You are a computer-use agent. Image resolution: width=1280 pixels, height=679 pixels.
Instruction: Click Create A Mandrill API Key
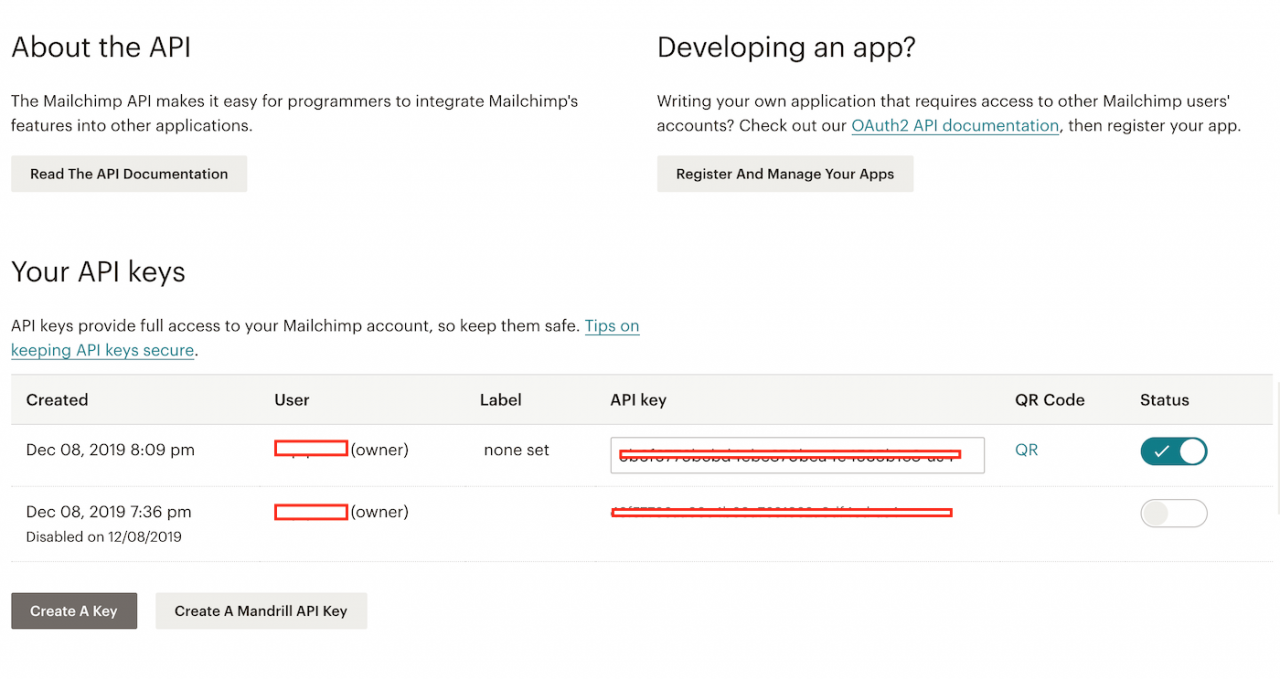[x=261, y=611]
